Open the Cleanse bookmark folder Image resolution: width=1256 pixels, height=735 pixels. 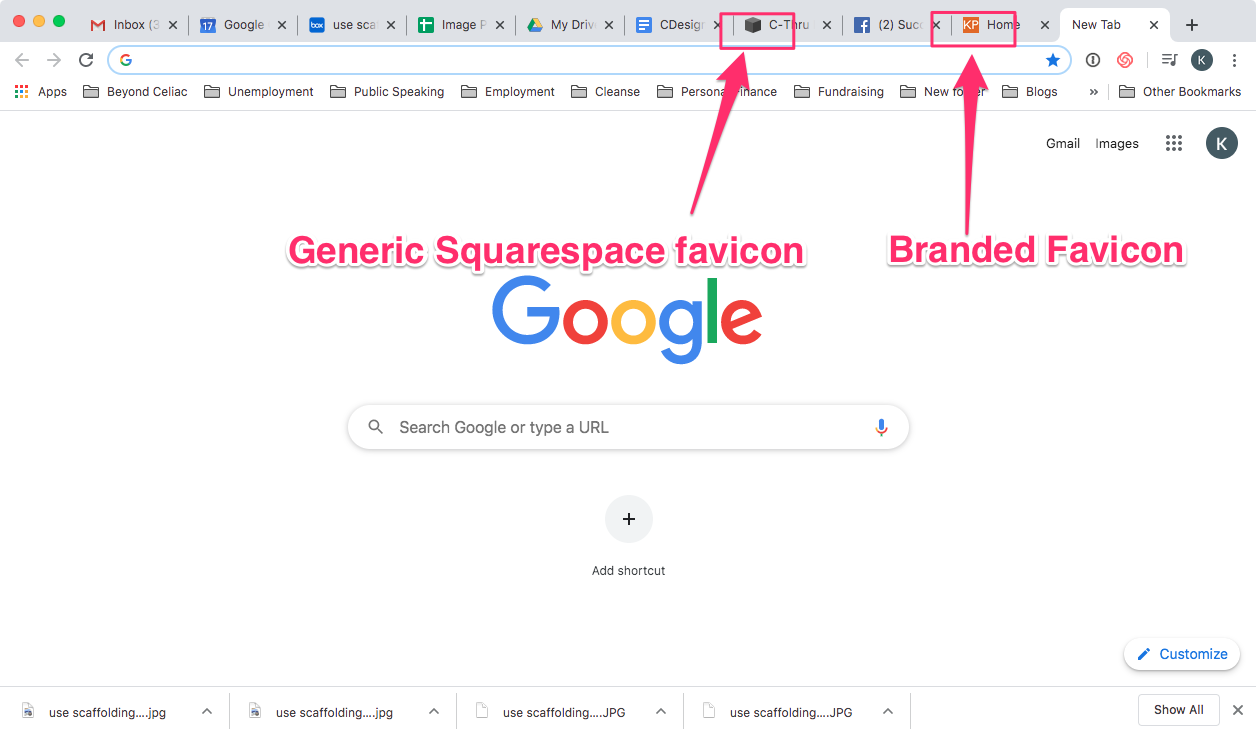pyautogui.click(x=605, y=91)
